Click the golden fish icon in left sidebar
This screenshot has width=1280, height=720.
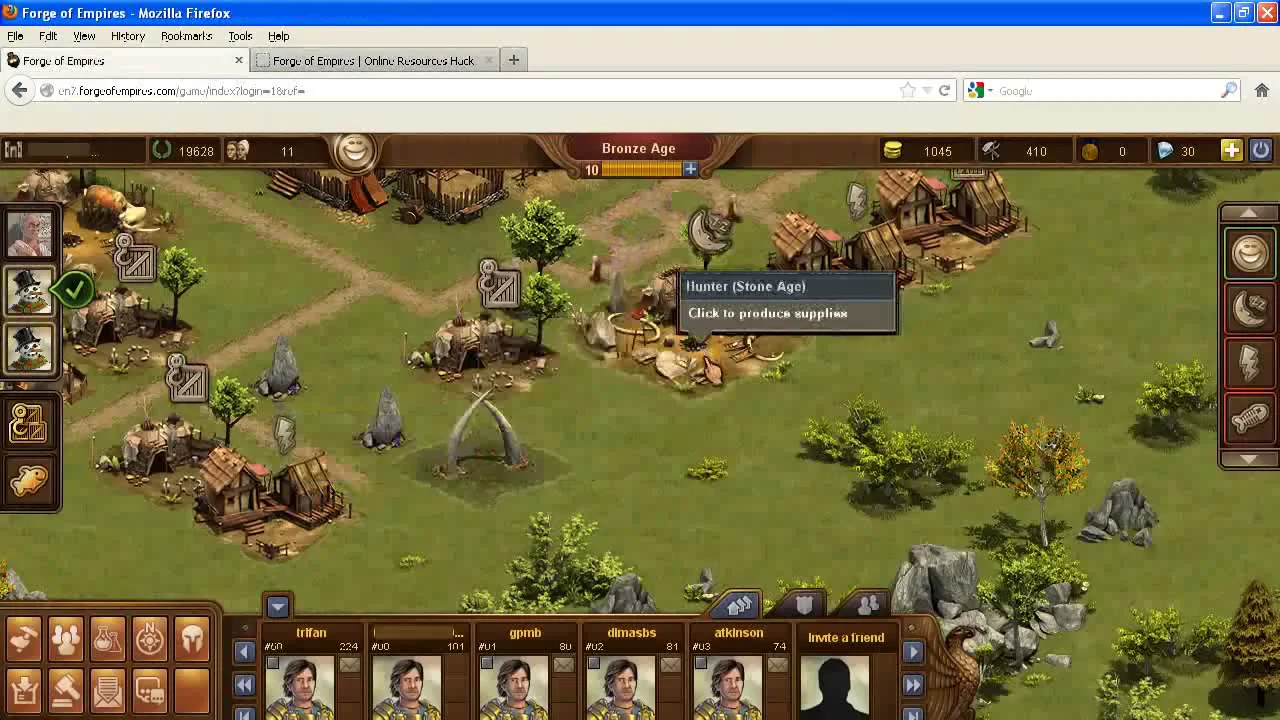[29, 482]
